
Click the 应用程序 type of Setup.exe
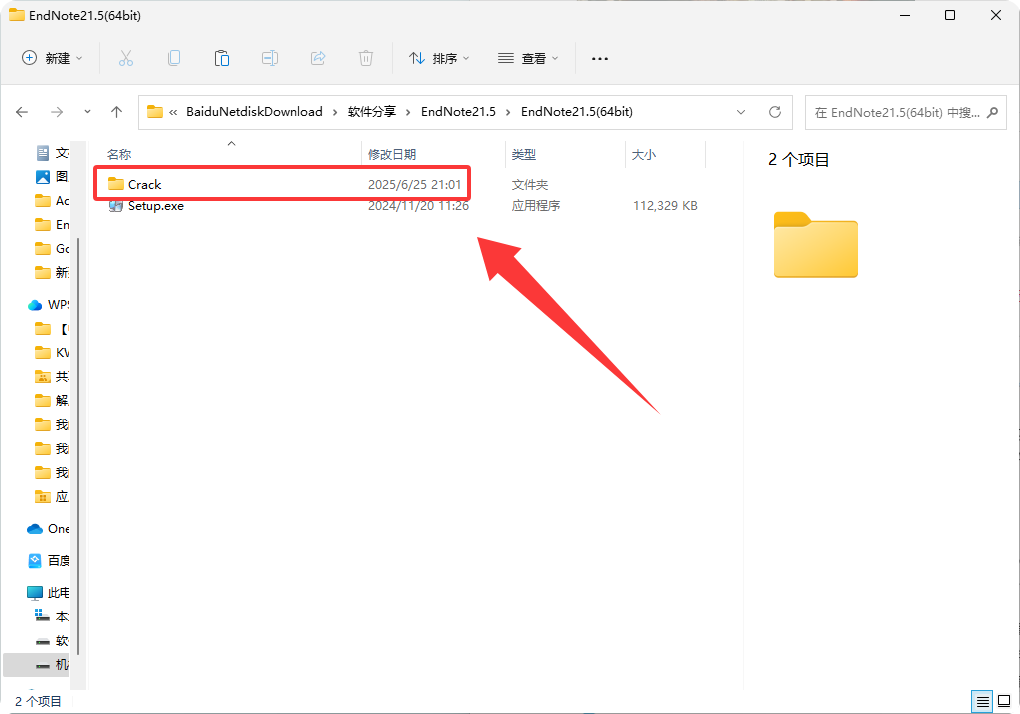click(x=535, y=206)
